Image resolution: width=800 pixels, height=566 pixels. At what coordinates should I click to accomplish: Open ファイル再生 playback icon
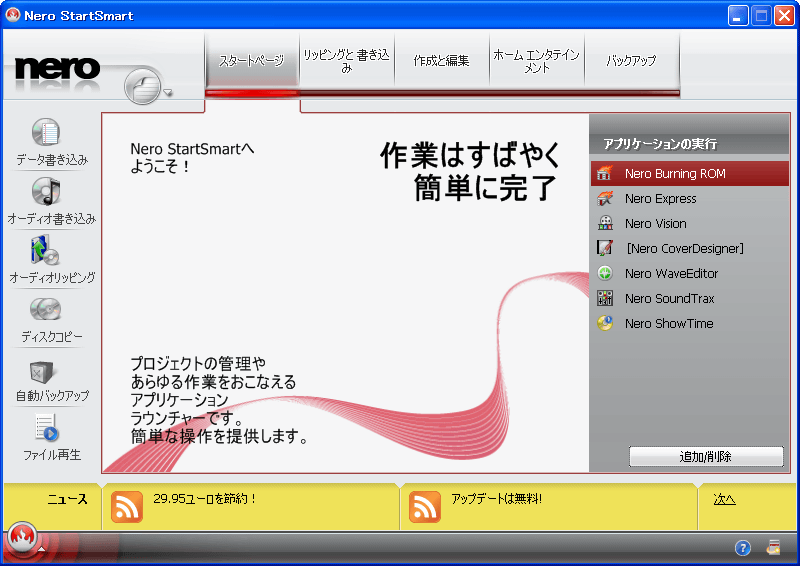(x=46, y=427)
